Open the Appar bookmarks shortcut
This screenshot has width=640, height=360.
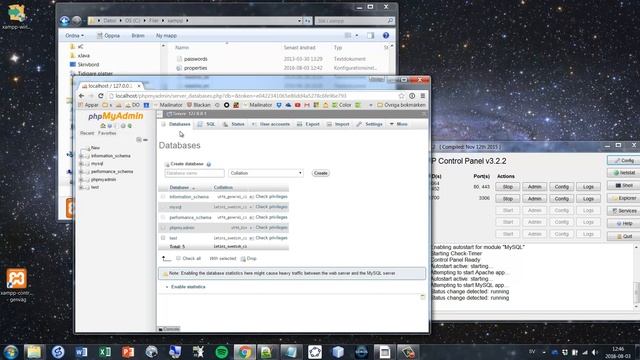pos(88,105)
